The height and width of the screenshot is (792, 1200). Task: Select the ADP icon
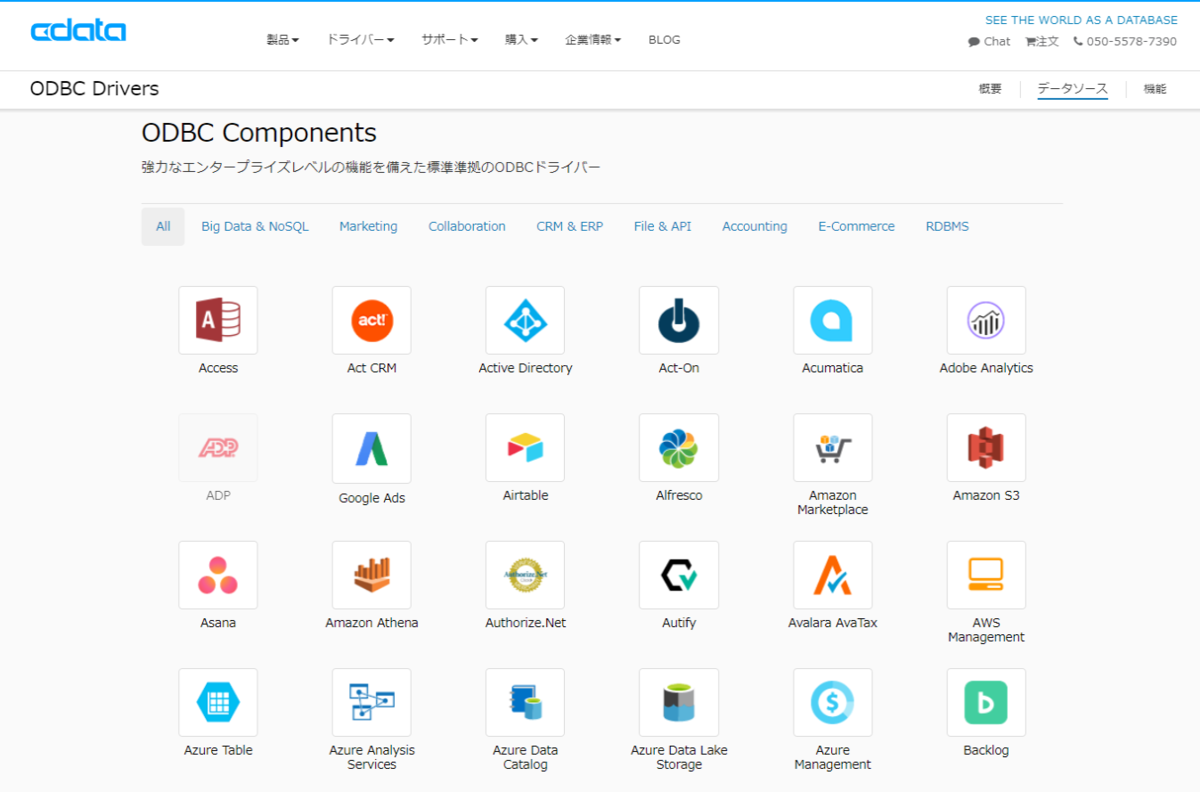[x=218, y=447]
